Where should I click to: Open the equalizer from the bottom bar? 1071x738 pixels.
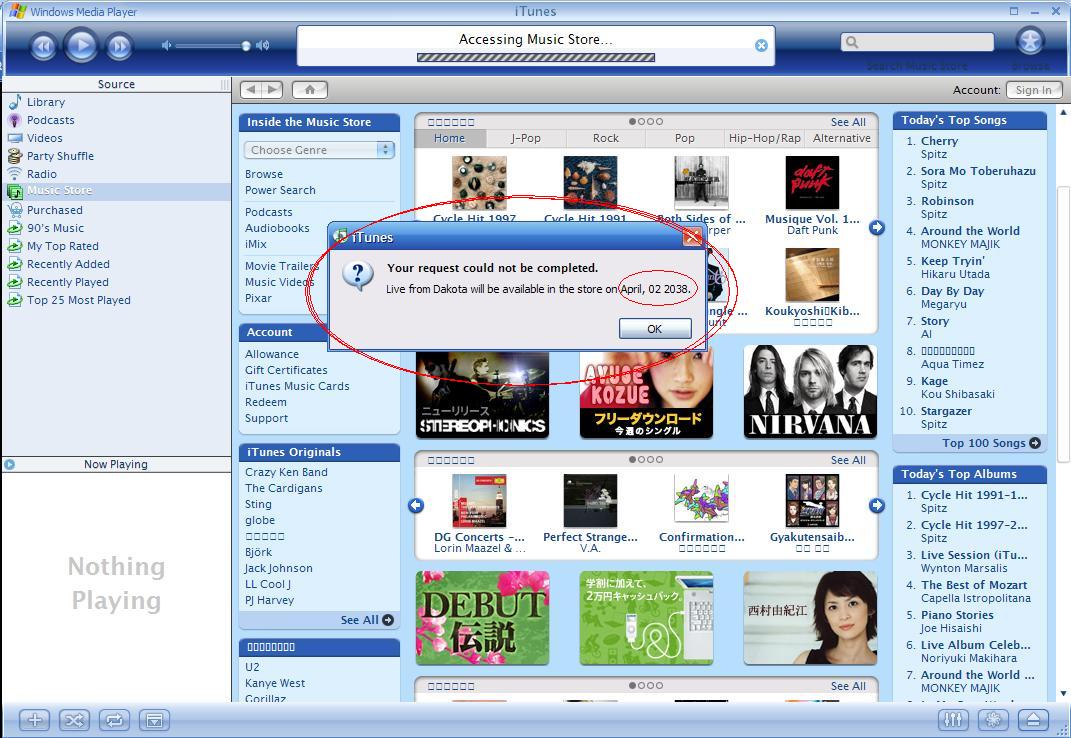(952, 719)
